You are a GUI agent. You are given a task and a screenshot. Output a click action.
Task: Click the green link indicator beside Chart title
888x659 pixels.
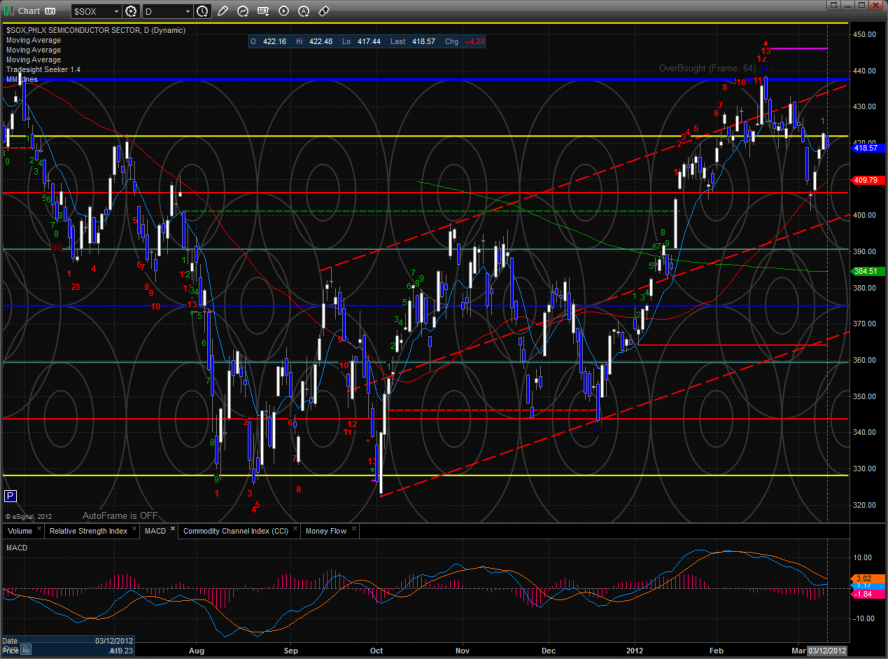pos(9,11)
